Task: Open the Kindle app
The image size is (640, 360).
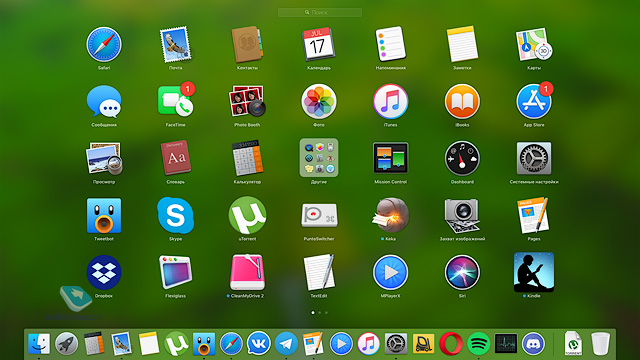Action: (x=534, y=272)
